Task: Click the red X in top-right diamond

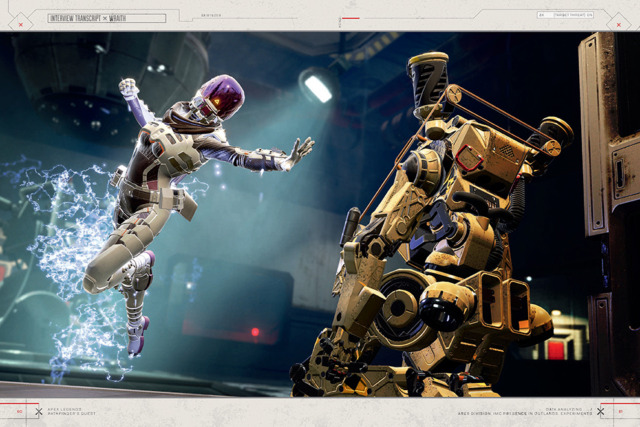Action: click(619, 25)
